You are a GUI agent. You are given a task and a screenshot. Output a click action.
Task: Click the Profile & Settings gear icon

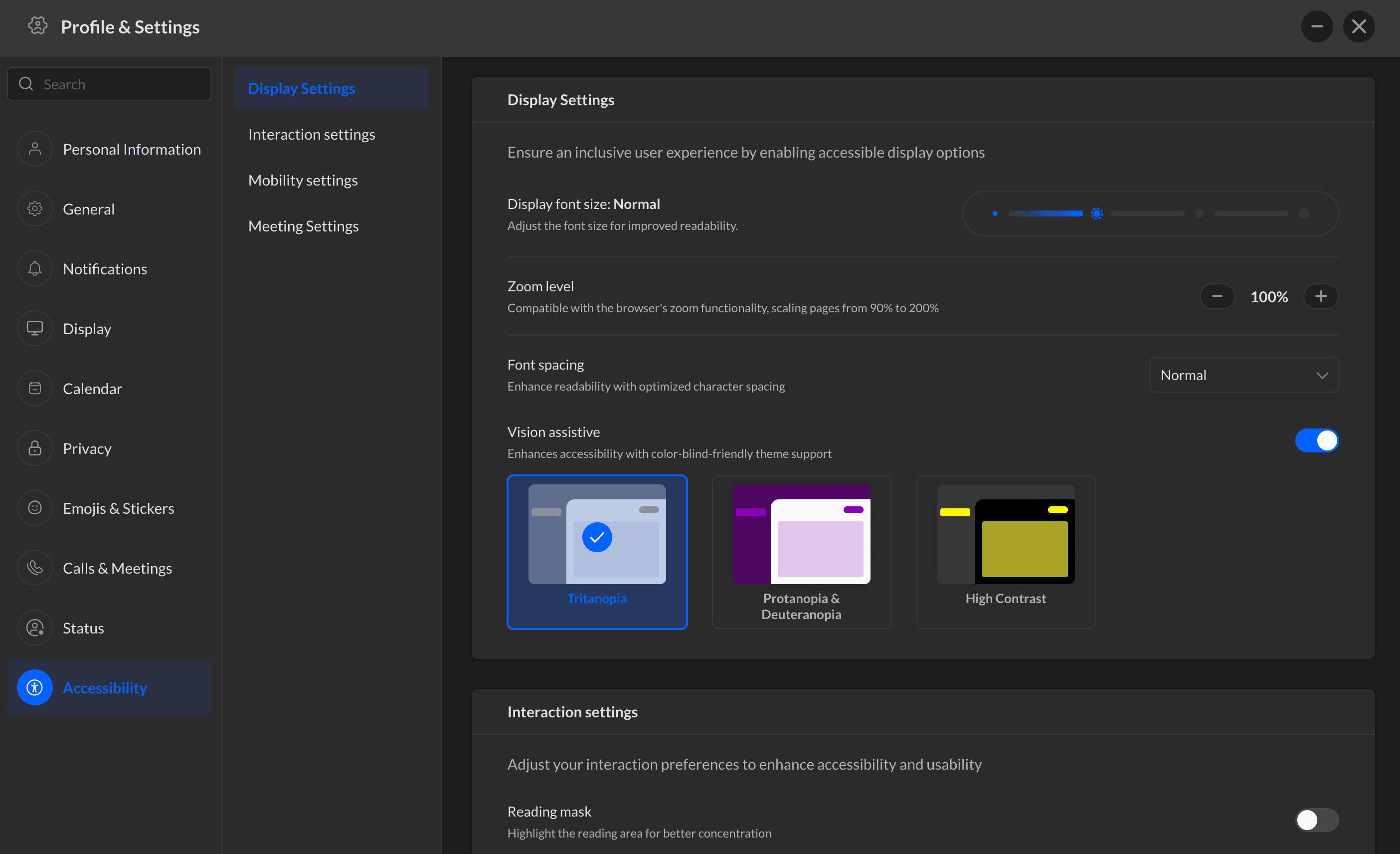tap(37, 26)
